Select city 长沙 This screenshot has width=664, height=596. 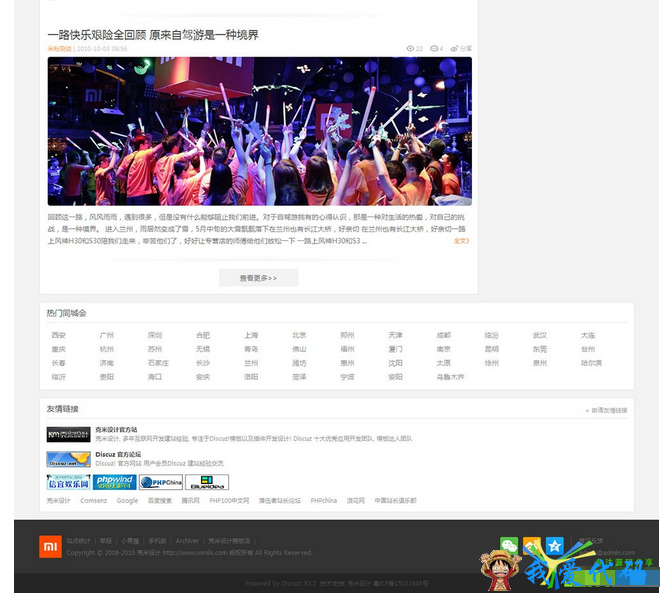pos(203,363)
